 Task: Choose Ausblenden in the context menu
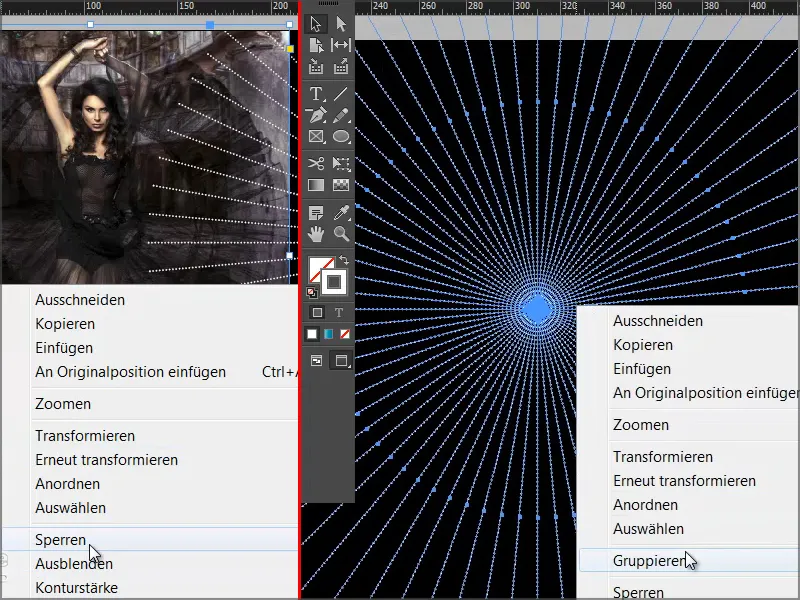[x=74, y=564]
